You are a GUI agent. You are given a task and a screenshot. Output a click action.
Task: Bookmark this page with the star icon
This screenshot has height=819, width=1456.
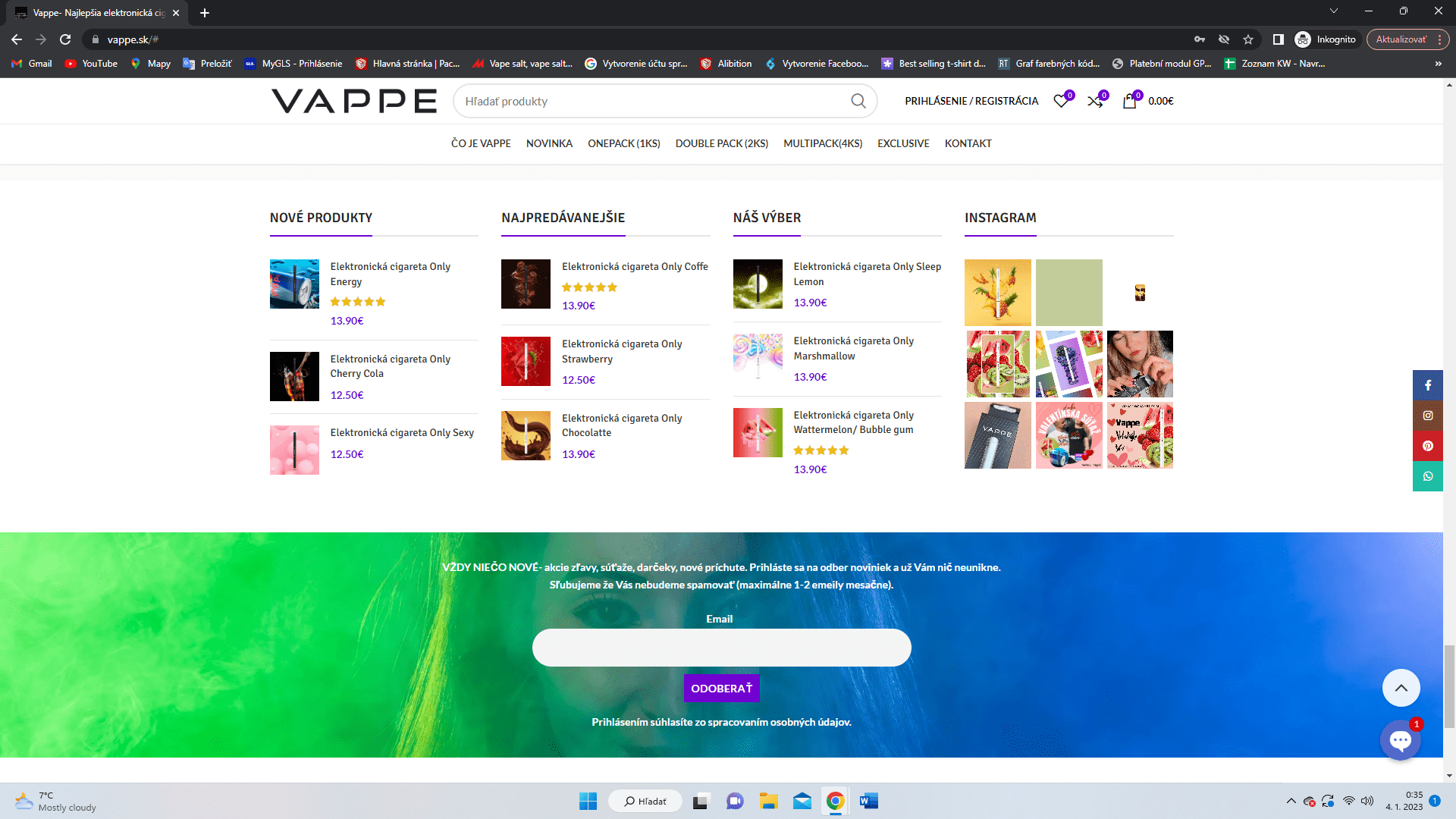point(1248,39)
